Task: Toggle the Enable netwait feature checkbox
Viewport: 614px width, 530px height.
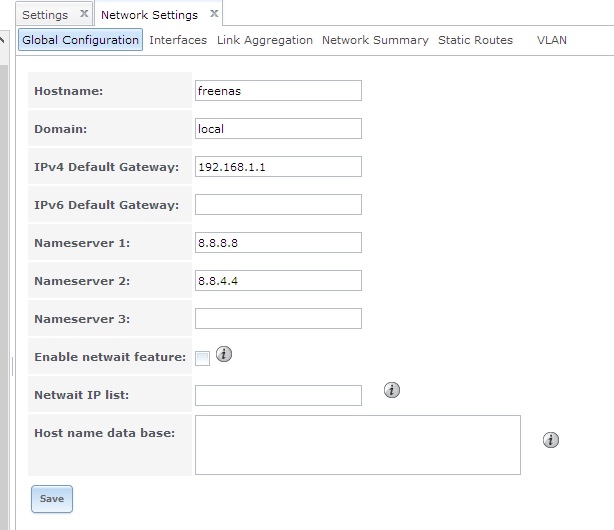Action: [202, 358]
